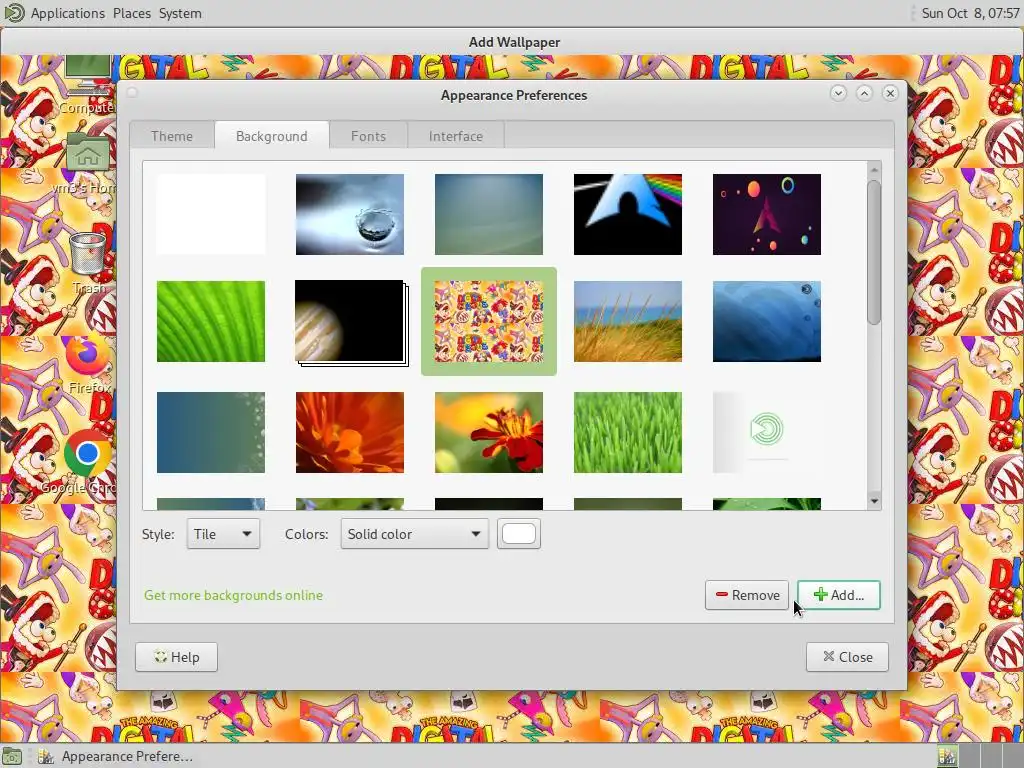Open the Colors dropdown showing Solid color
1024x768 pixels.
coord(414,534)
